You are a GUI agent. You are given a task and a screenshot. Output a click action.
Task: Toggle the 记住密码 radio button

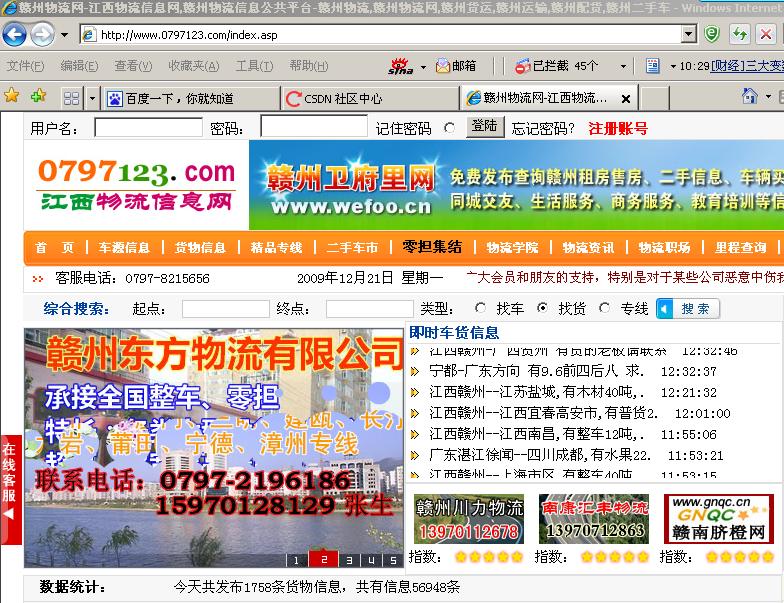pos(450,128)
